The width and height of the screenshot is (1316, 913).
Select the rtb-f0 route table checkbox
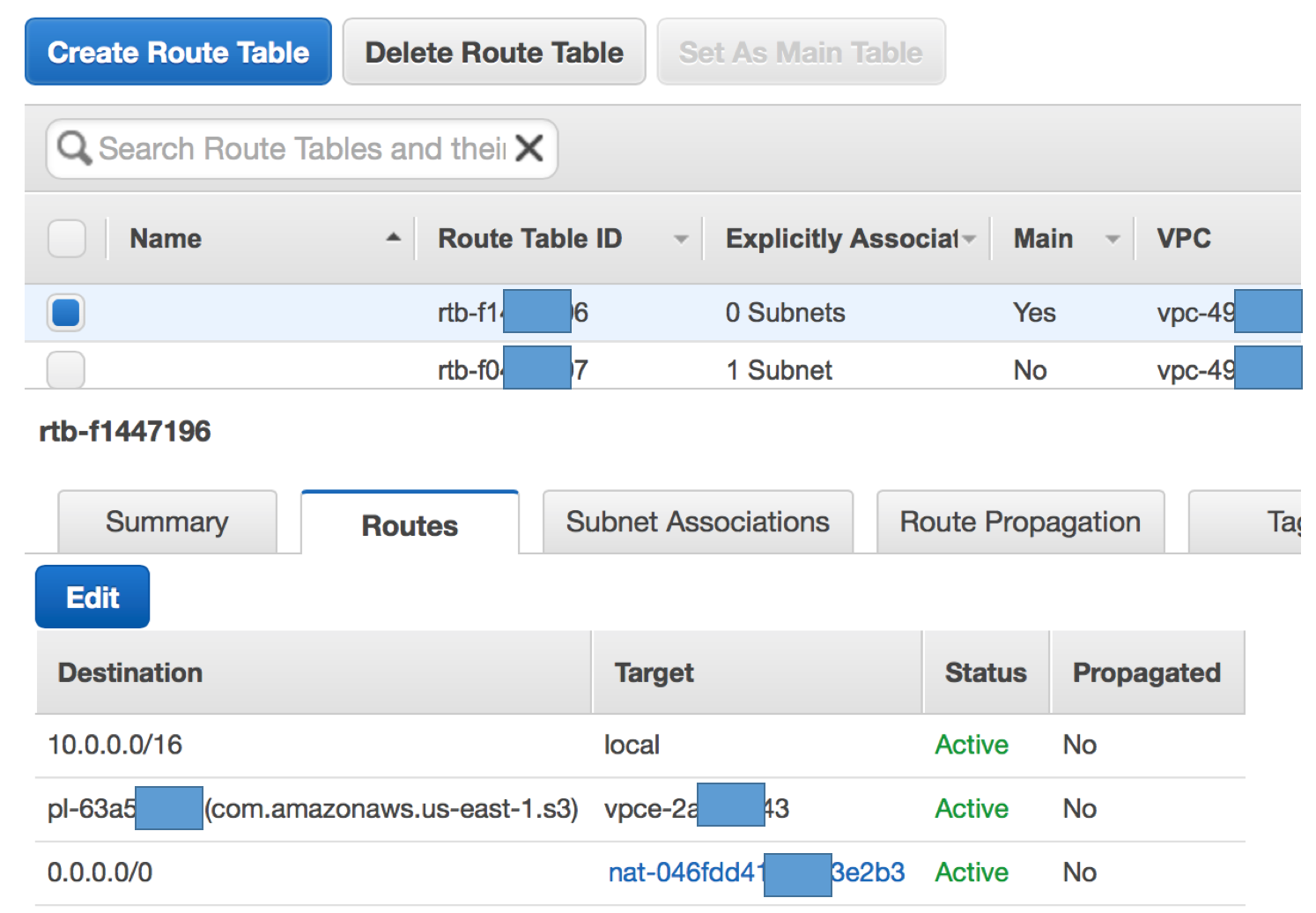pos(66,370)
